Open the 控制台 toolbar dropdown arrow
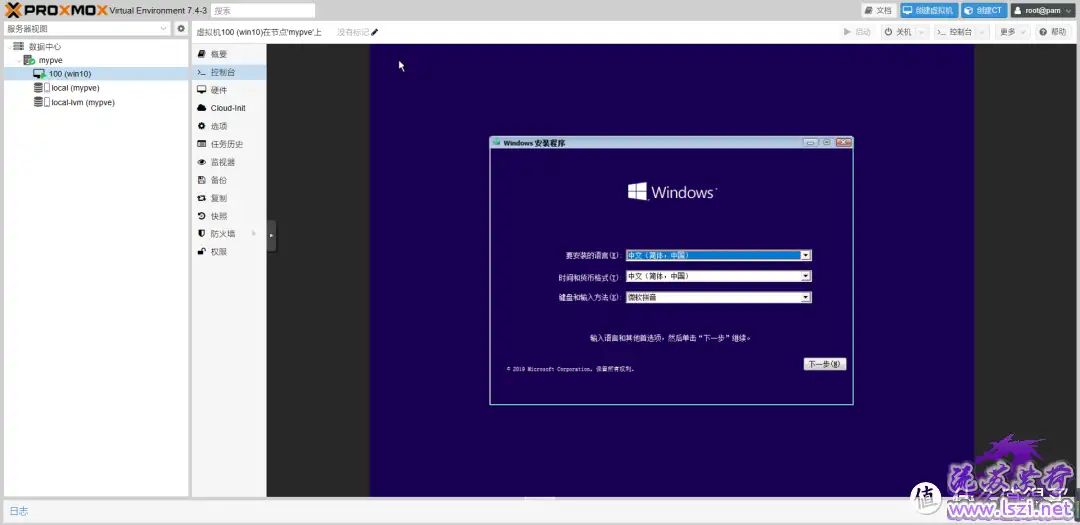1080x525 pixels. pyautogui.click(x=982, y=32)
